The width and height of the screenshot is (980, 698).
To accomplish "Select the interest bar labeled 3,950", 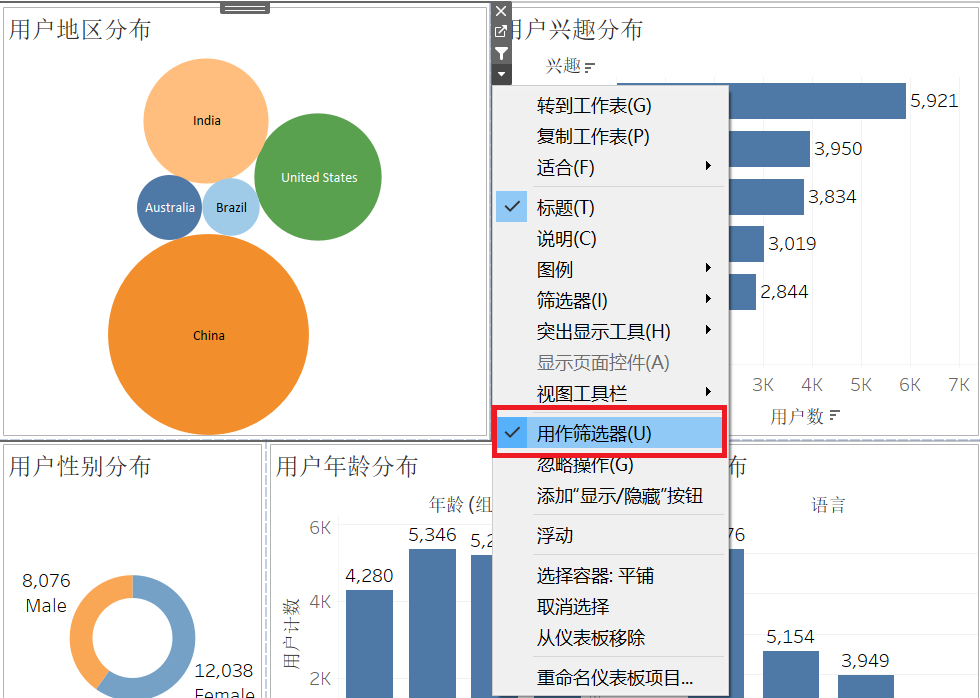I will coord(769,149).
